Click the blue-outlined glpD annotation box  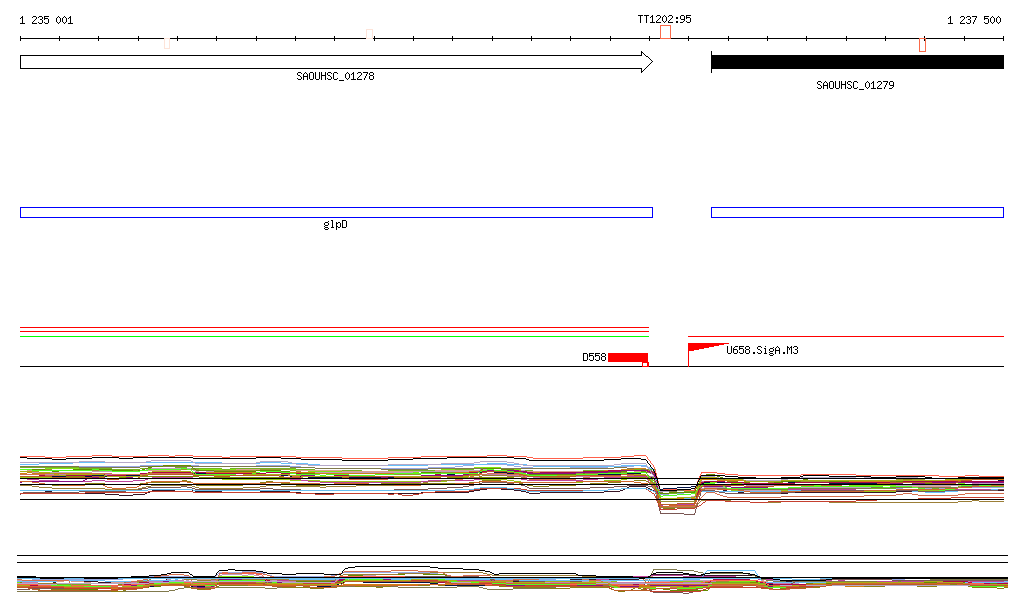[x=335, y=212]
